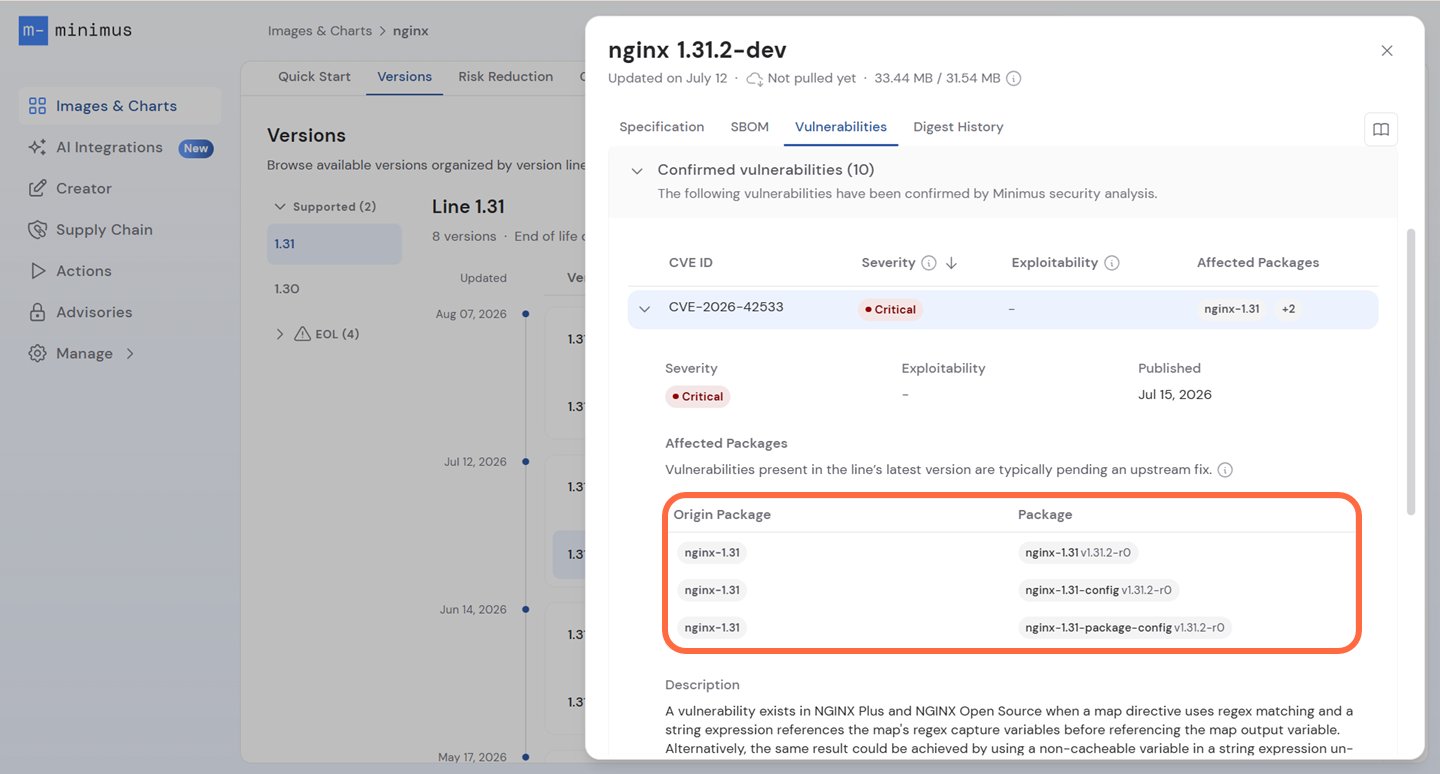Click the Origin Package column header
The height and width of the screenshot is (774, 1440).
click(x=722, y=515)
